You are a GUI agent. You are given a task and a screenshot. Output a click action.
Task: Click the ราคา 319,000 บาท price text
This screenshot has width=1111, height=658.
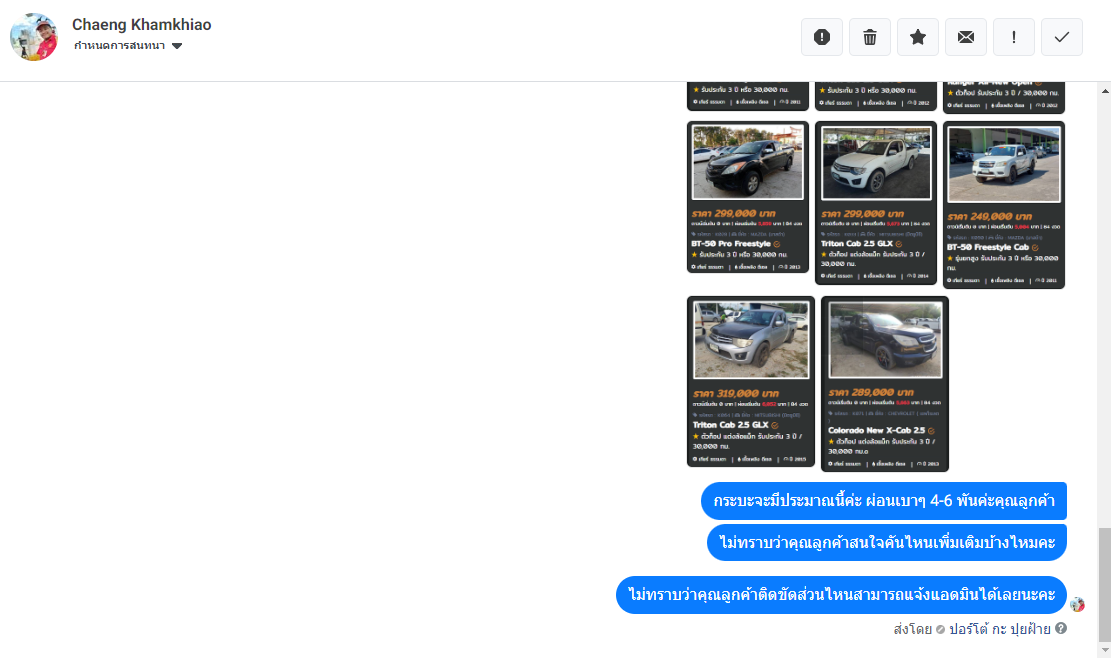click(x=735, y=393)
